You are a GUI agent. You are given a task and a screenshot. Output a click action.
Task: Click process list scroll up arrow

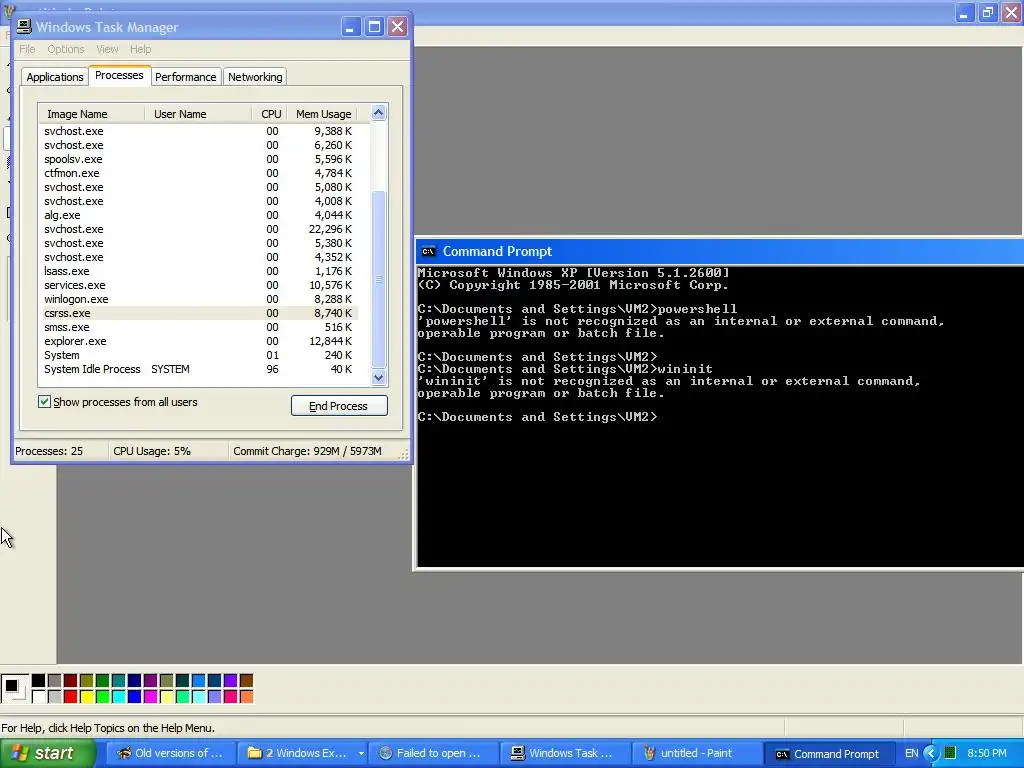[x=379, y=113]
